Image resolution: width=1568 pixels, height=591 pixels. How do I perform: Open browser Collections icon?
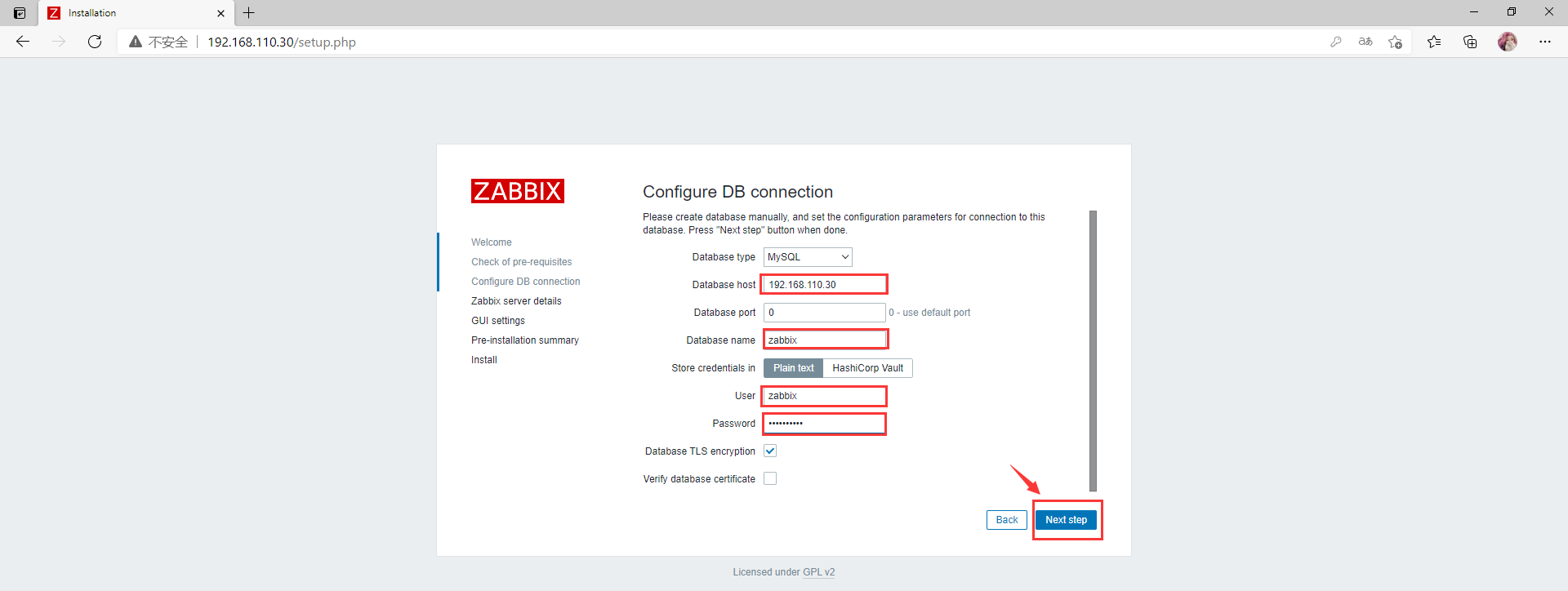pyautogui.click(x=1470, y=42)
